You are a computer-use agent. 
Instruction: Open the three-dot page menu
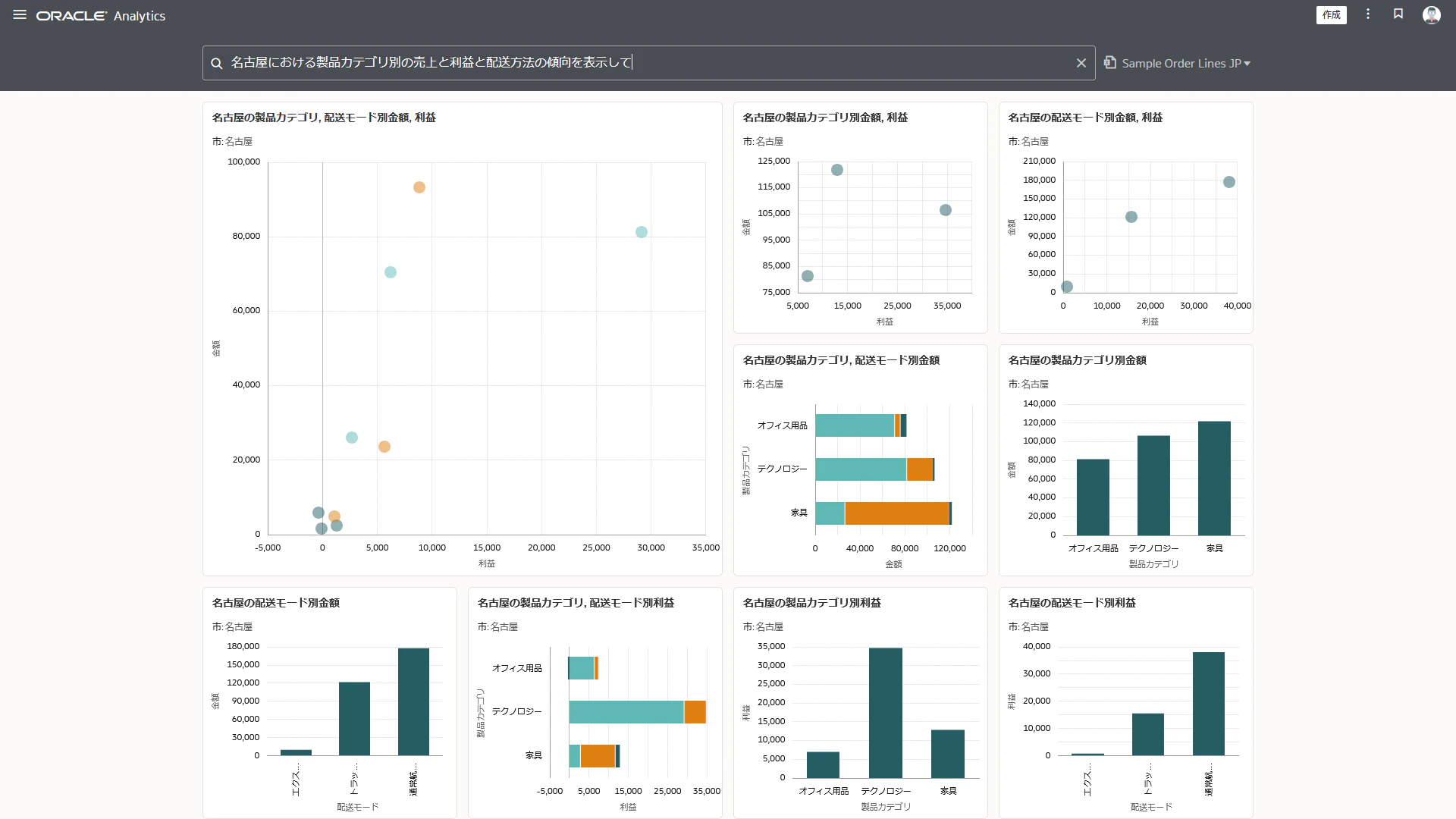[1368, 14]
